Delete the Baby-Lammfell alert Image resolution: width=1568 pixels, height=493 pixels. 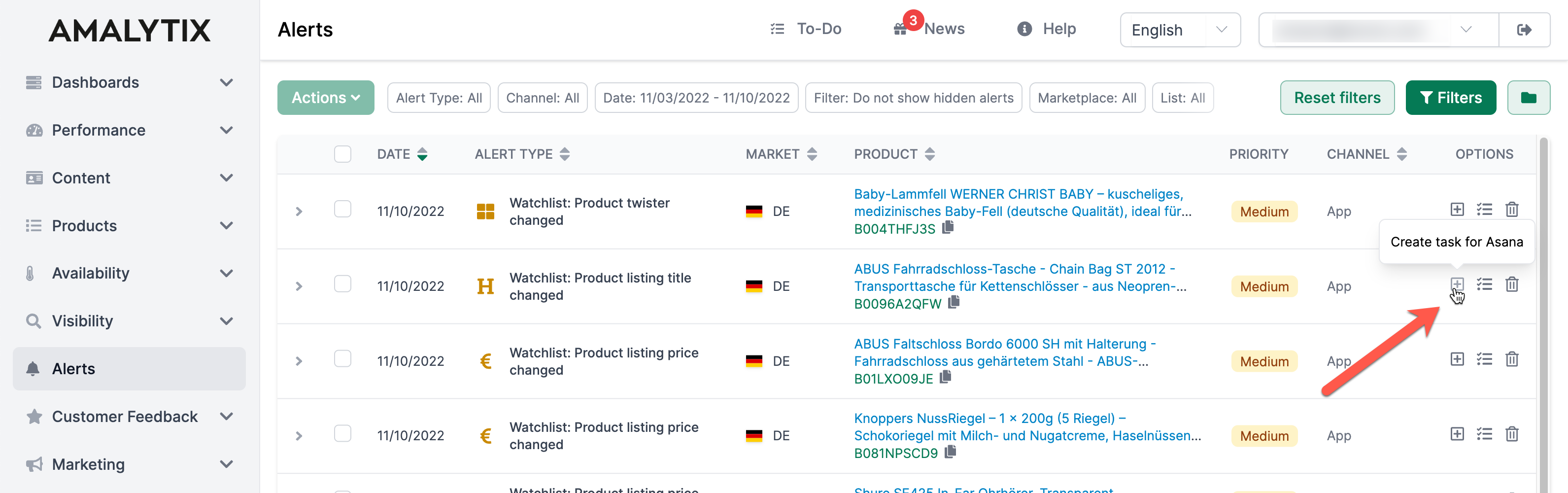pos(1511,210)
